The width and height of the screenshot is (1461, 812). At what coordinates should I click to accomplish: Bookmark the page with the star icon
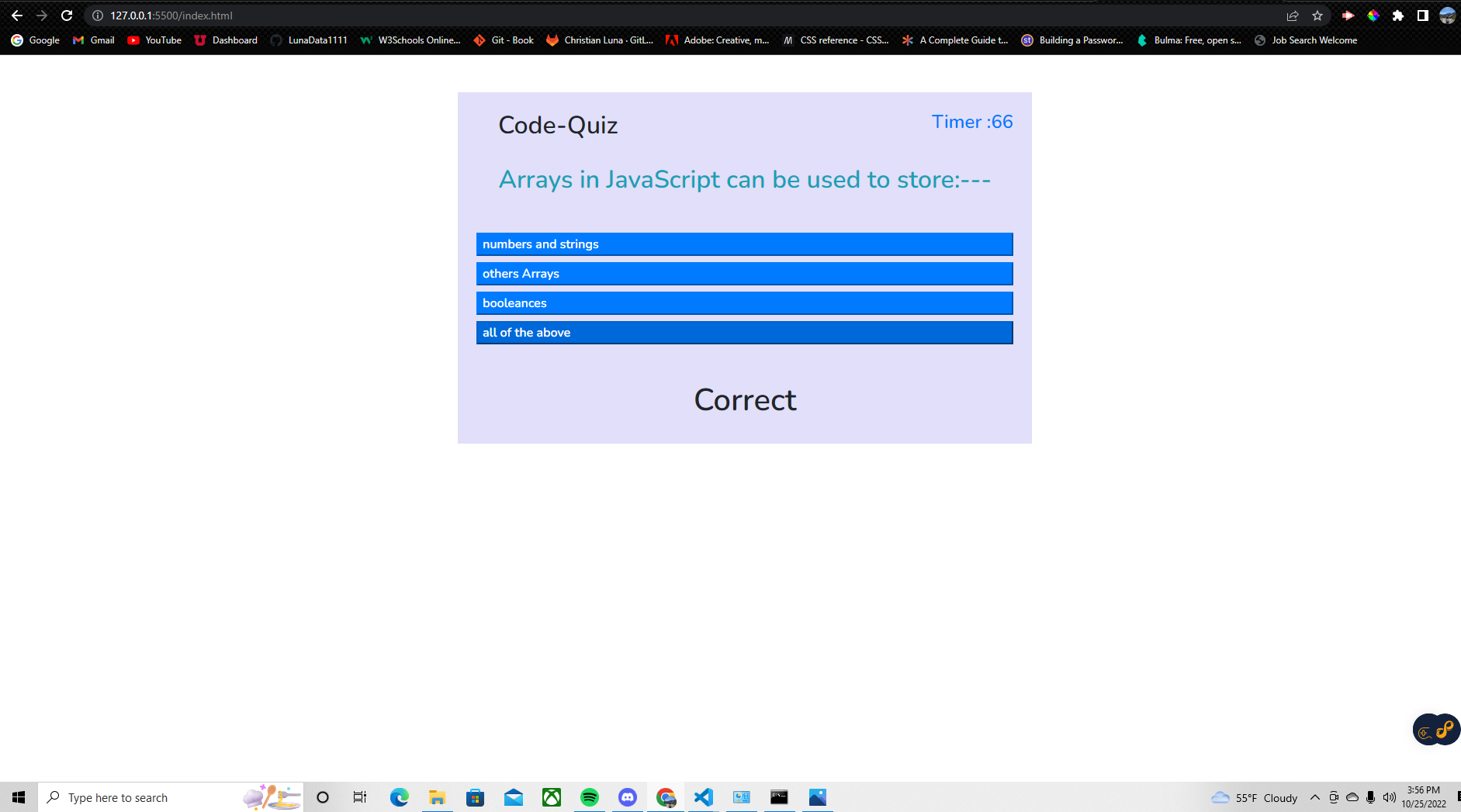pyautogui.click(x=1317, y=15)
